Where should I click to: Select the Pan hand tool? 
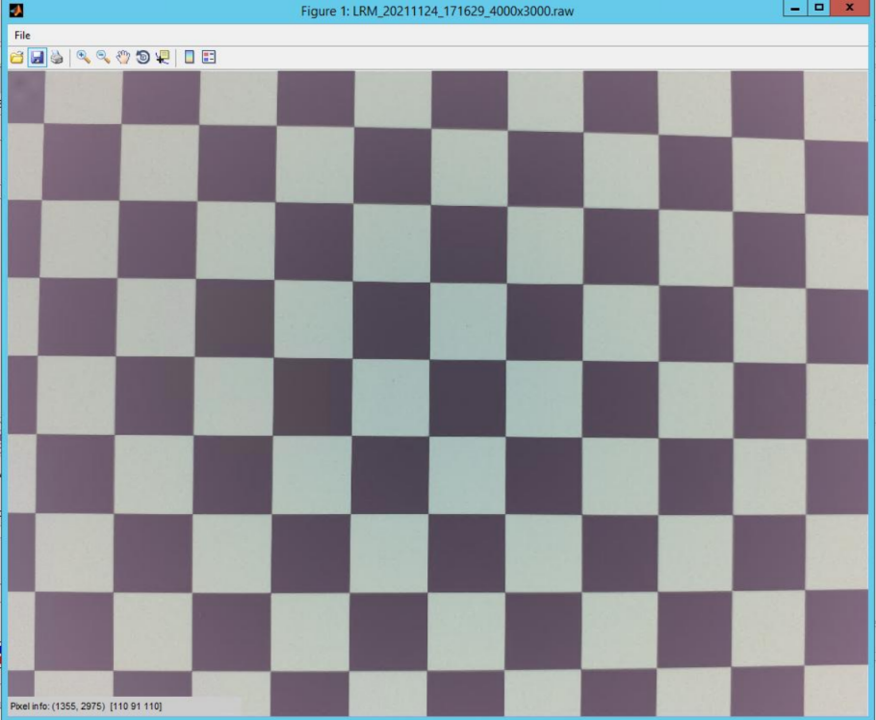coord(123,57)
